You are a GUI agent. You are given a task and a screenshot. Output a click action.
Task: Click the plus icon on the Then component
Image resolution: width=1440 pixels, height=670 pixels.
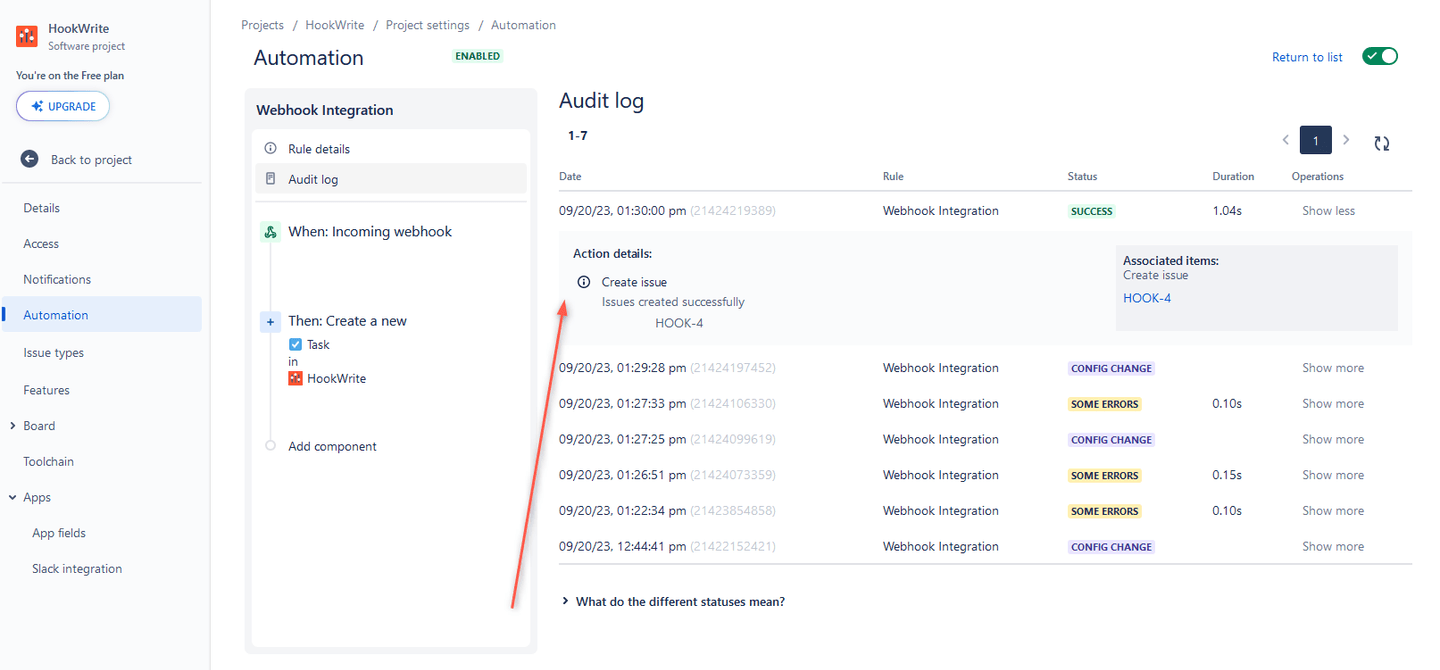(x=270, y=321)
